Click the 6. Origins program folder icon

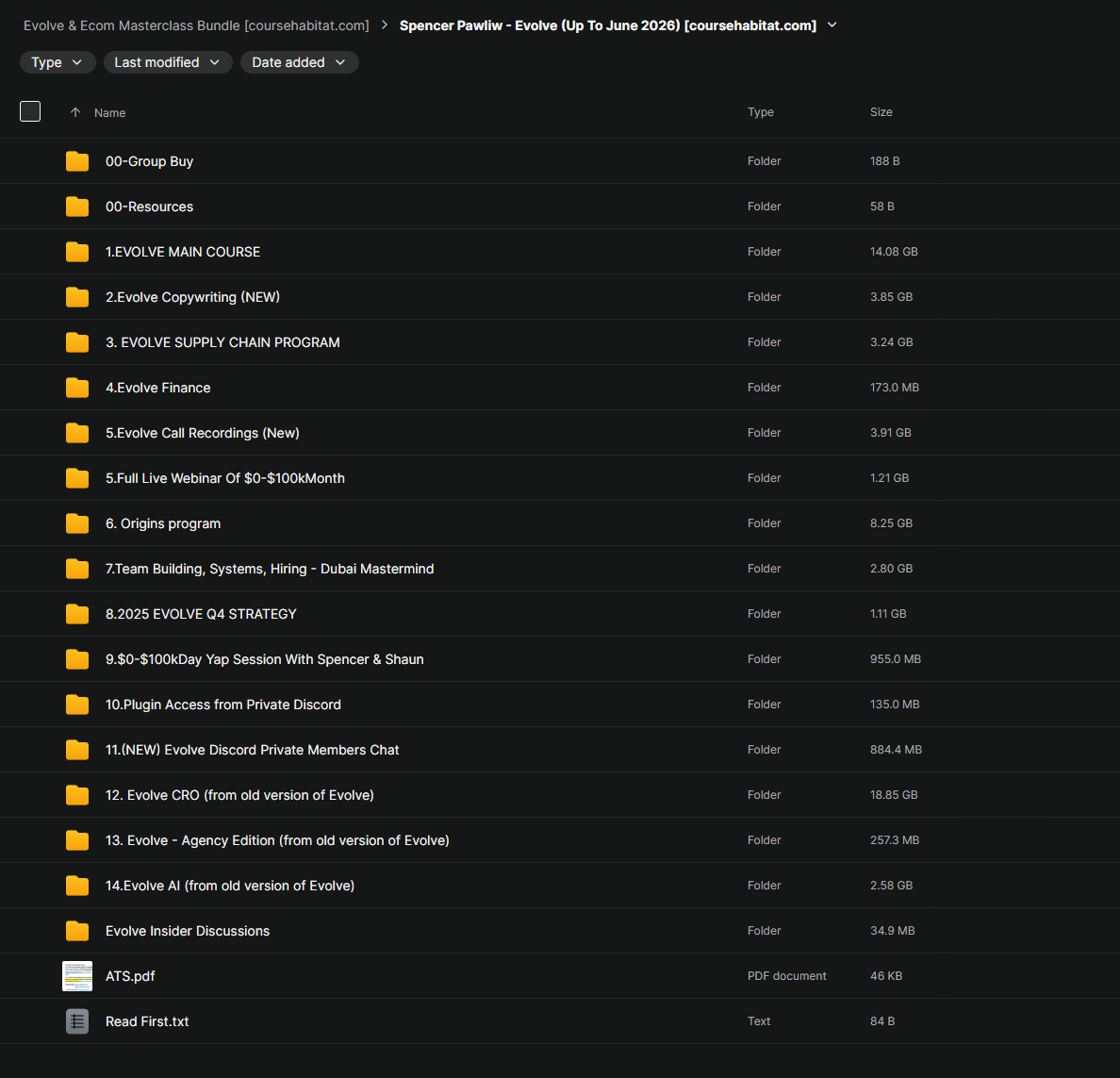pyautogui.click(x=77, y=523)
